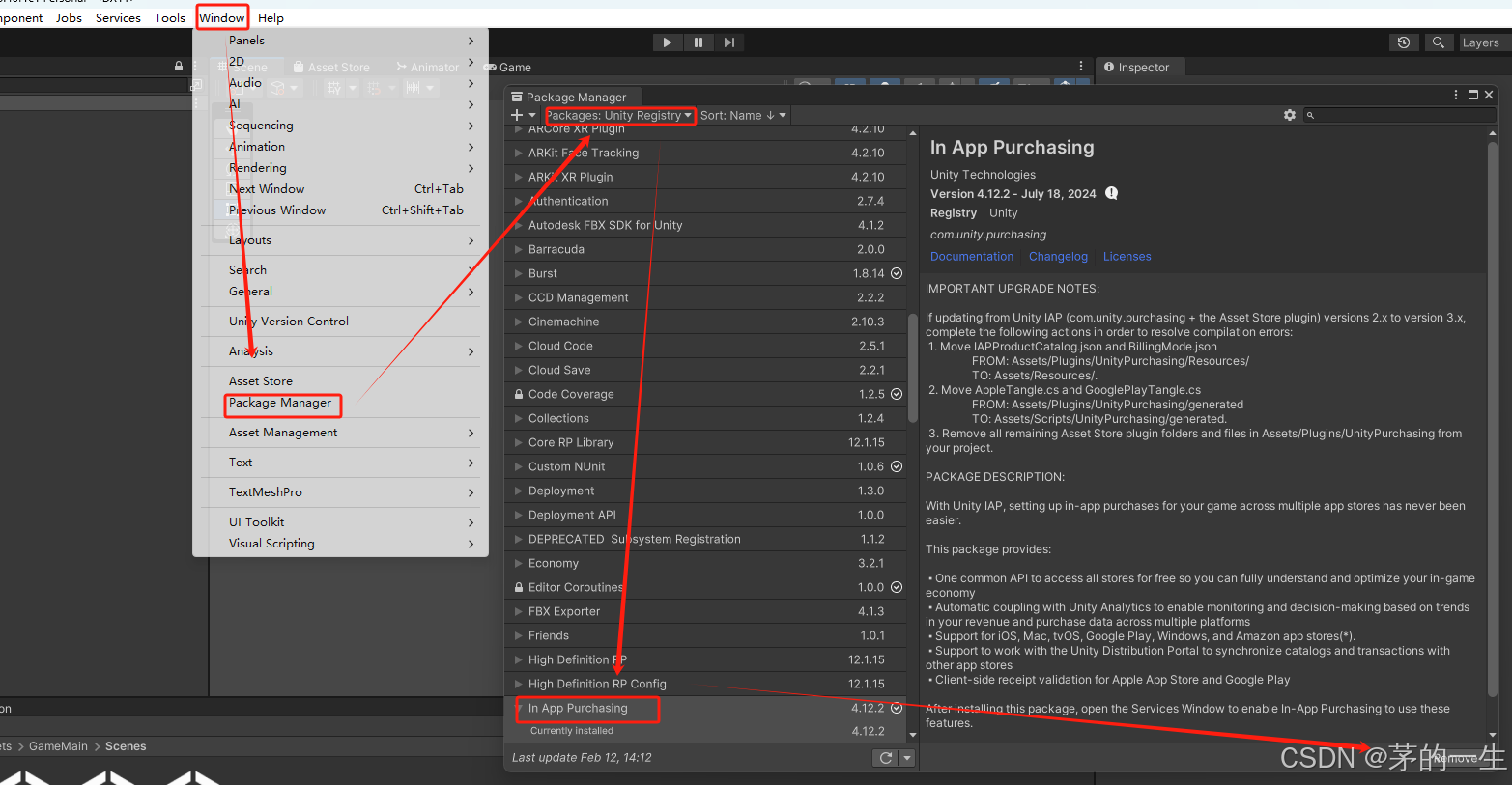
Task: Open the Window menu
Action: [222, 17]
